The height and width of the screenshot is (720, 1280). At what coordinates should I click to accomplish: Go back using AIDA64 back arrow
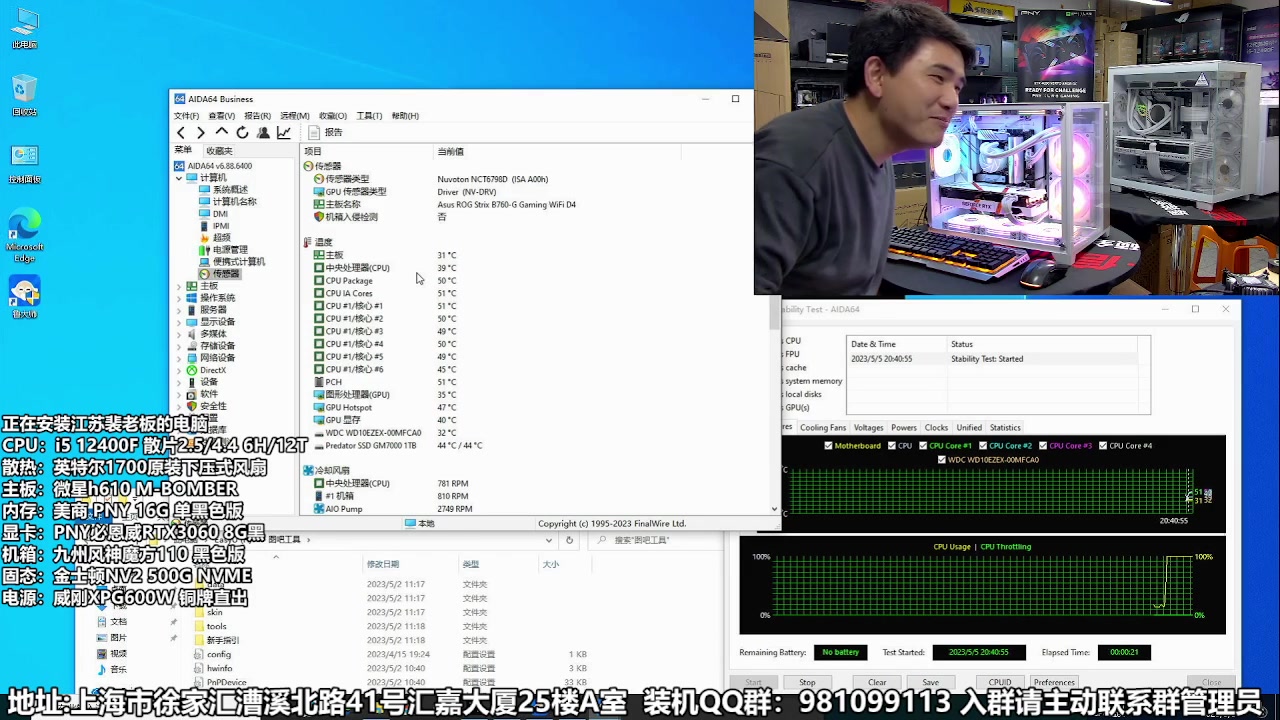pos(181,132)
